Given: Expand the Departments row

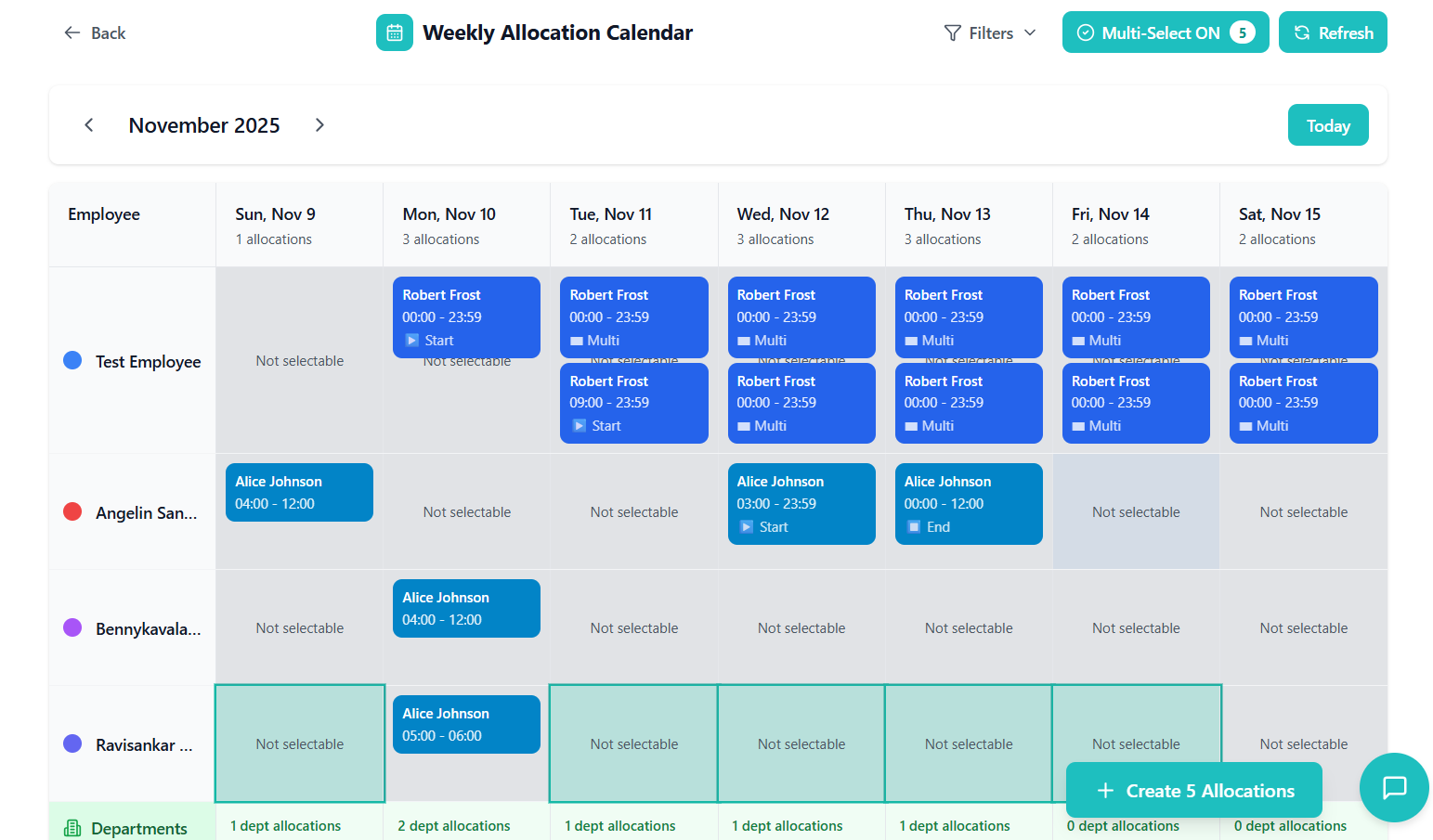Looking at the screenshot, I should pyautogui.click(x=138, y=828).
